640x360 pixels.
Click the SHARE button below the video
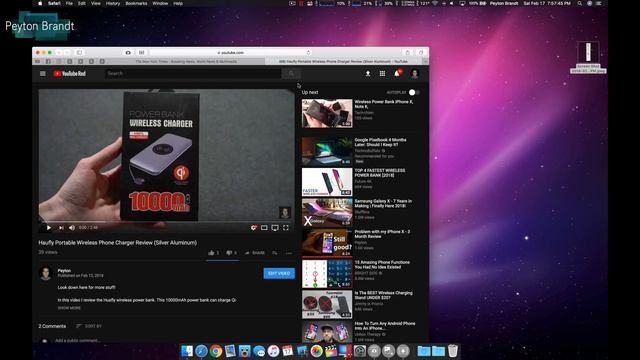[x=254, y=253]
